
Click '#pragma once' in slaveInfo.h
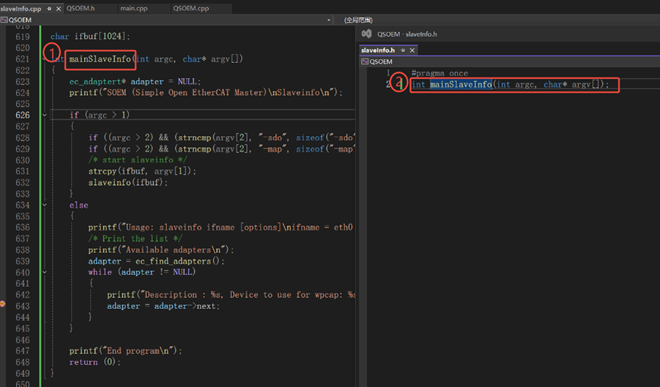coord(439,73)
